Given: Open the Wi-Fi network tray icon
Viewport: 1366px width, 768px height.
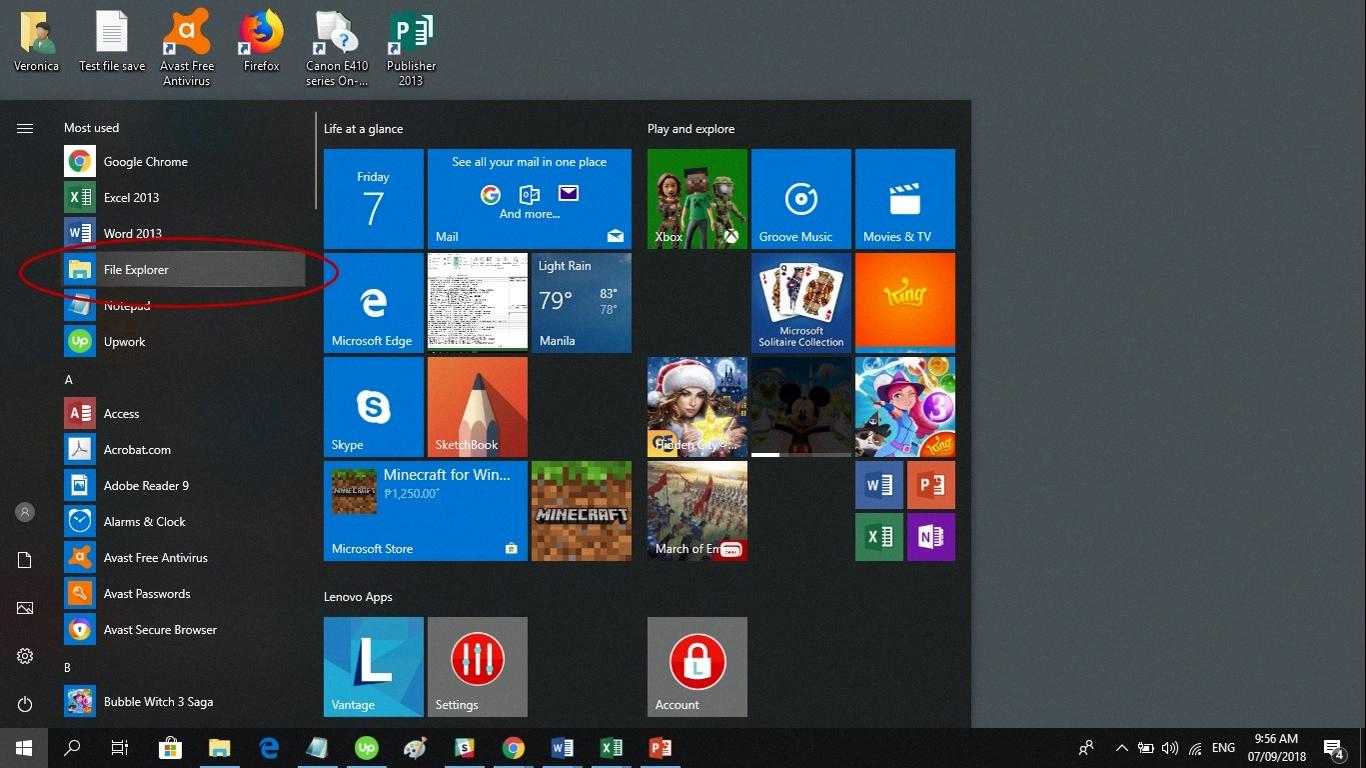Looking at the screenshot, I should (1195, 748).
